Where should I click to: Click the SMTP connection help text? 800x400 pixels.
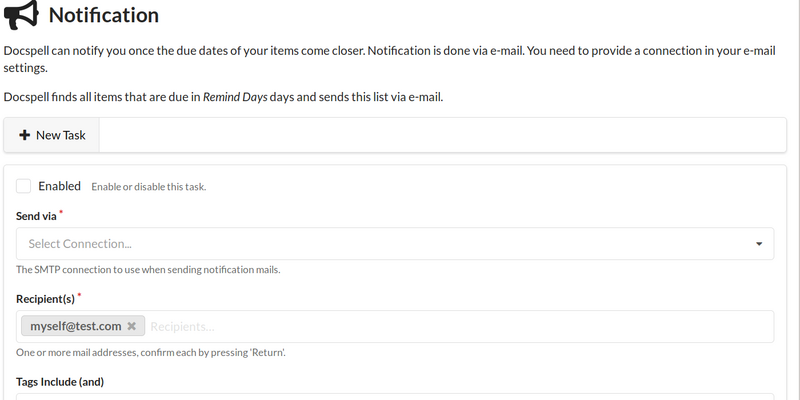tap(148, 270)
